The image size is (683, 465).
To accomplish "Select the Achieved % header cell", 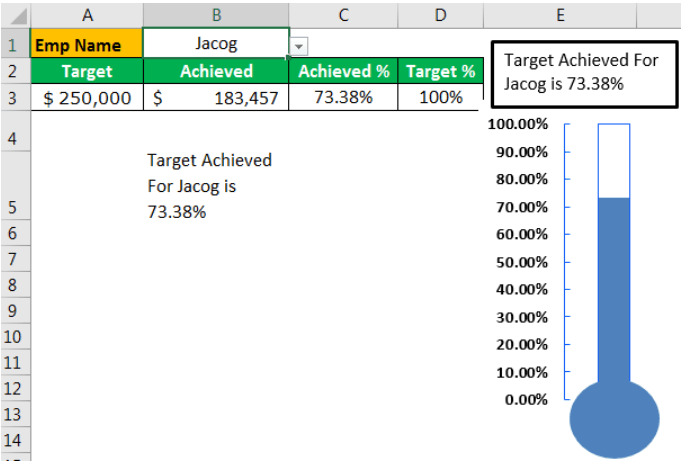I will point(343,71).
